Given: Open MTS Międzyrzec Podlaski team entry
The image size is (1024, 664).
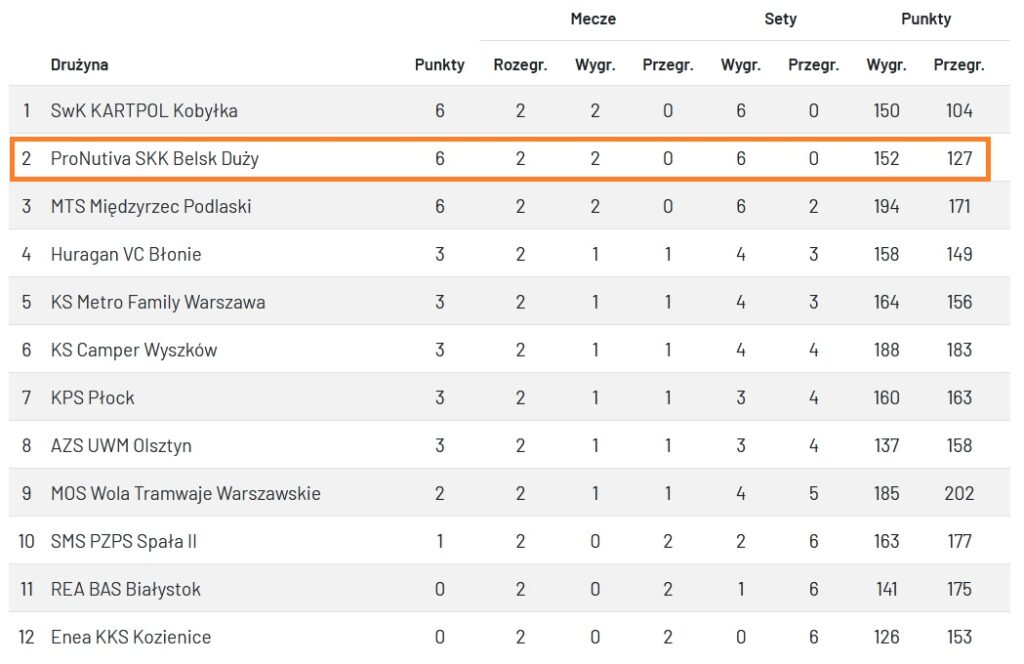Looking at the screenshot, I should pyautogui.click(x=151, y=206).
